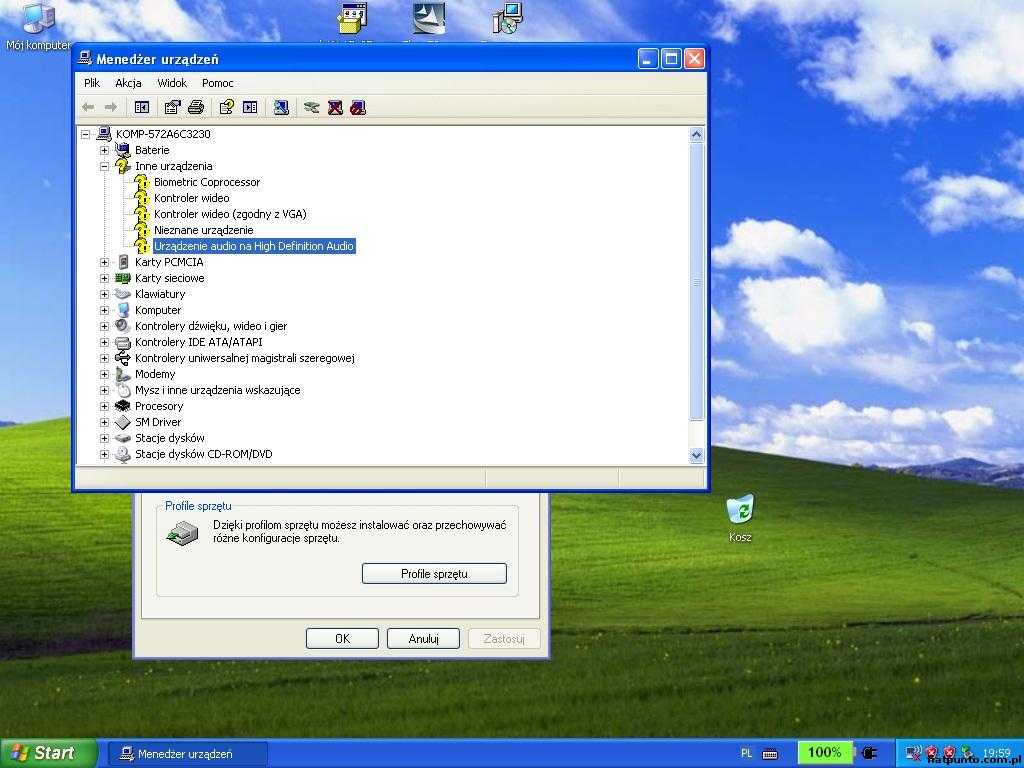
Task: Click the PL language indicator
Action: pyautogui.click(x=746, y=753)
